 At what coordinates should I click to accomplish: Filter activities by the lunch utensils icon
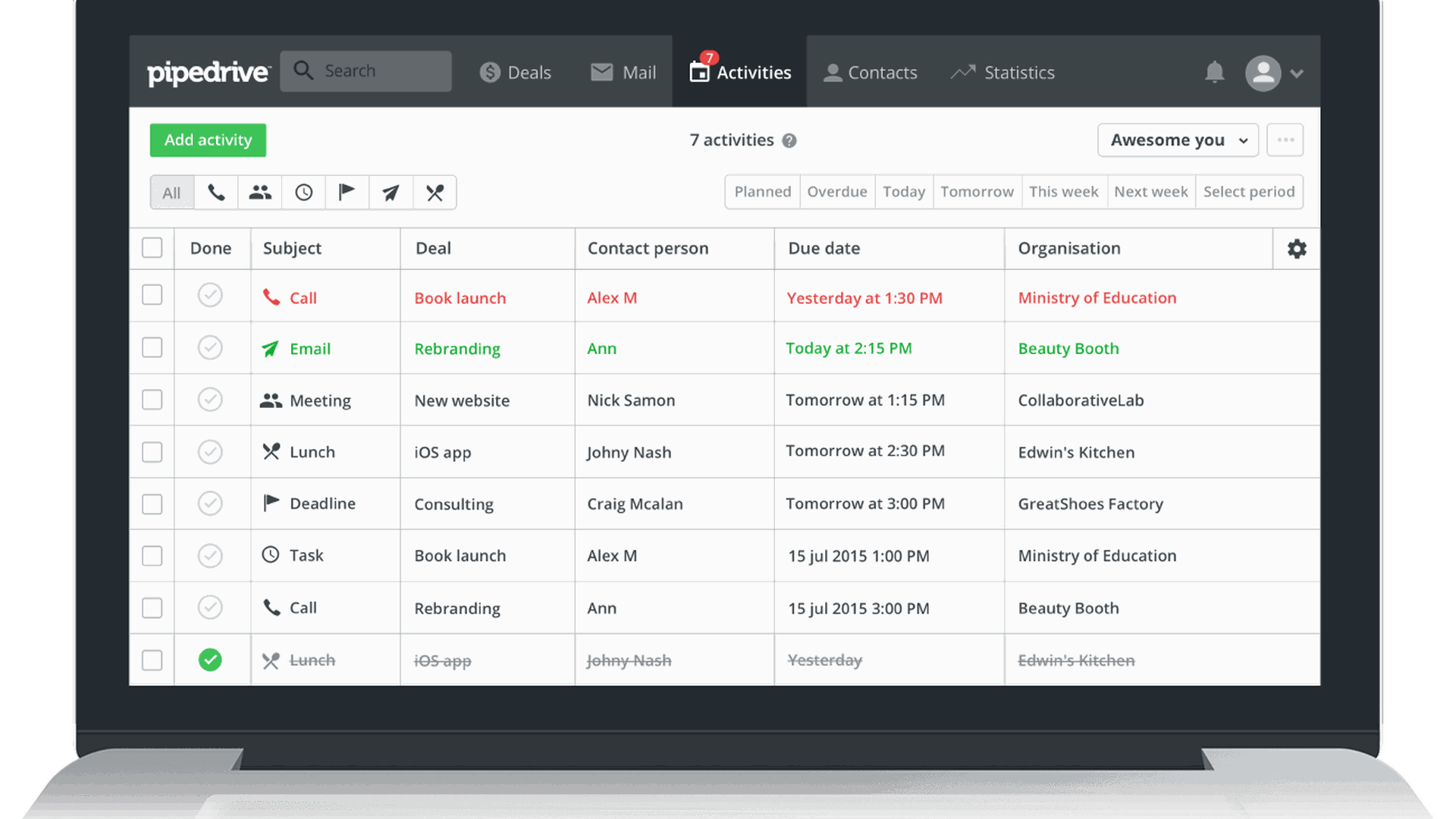click(x=435, y=193)
